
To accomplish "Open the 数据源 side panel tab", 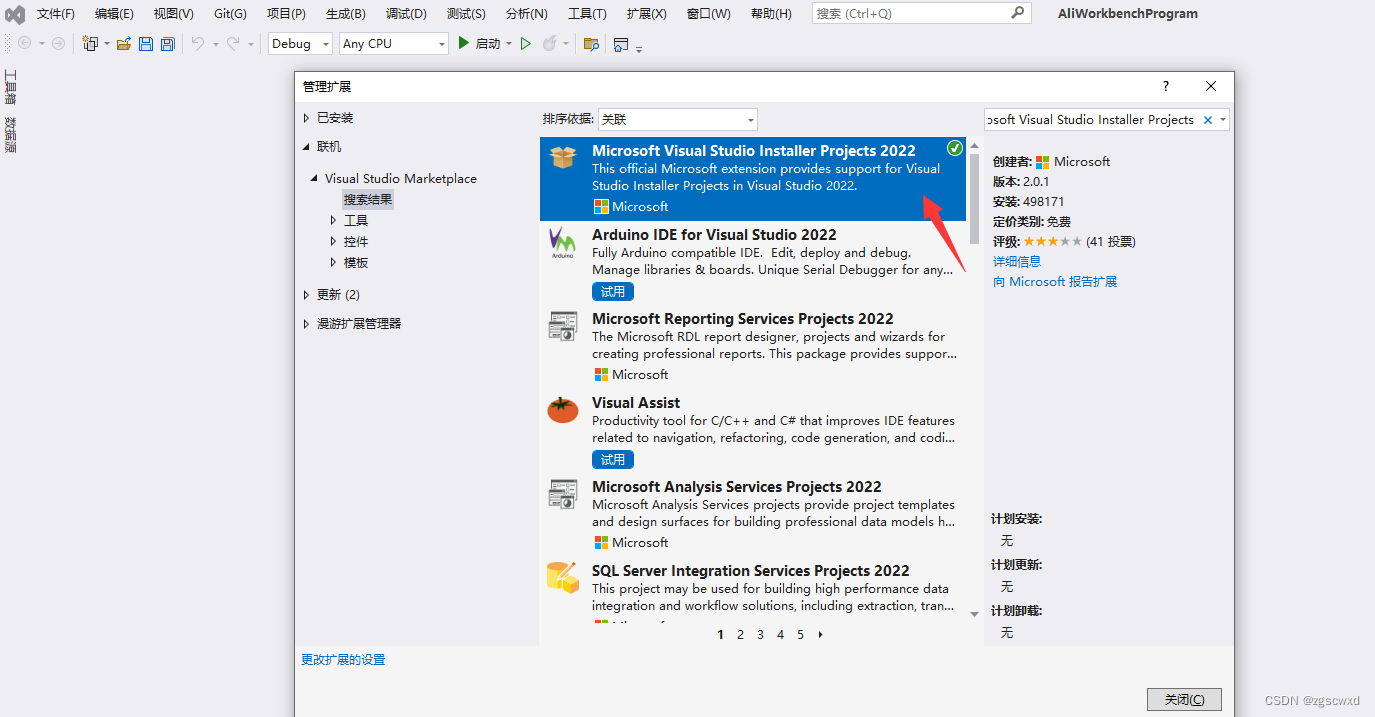I will coord(10,134).
